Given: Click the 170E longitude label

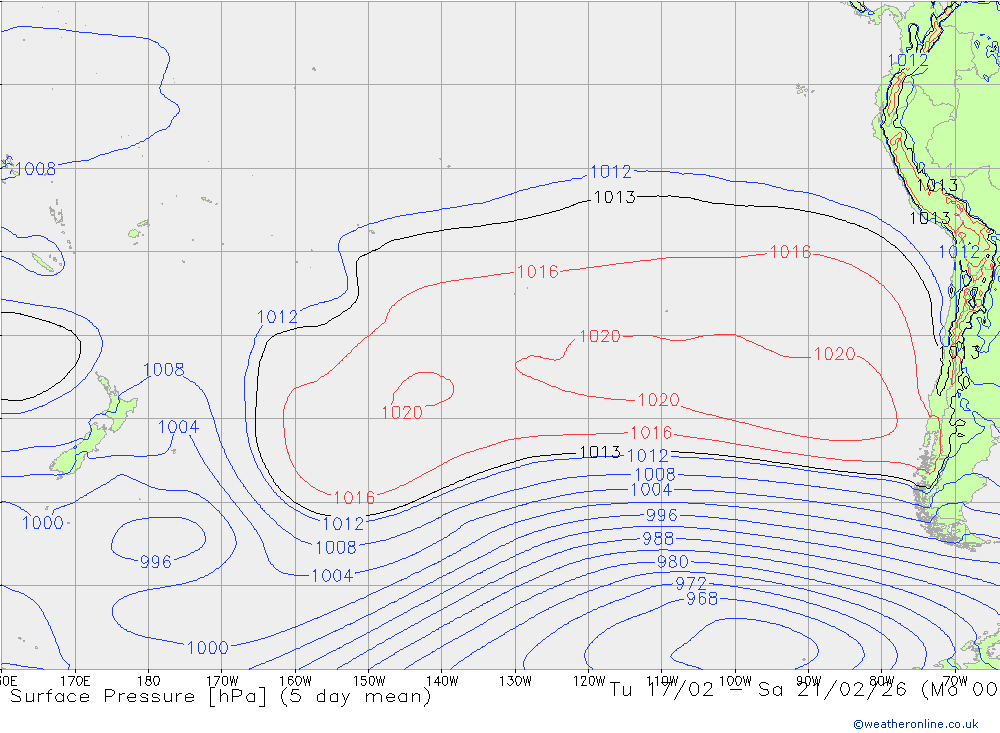Looking at the screenshot, I should click(75, 681).
